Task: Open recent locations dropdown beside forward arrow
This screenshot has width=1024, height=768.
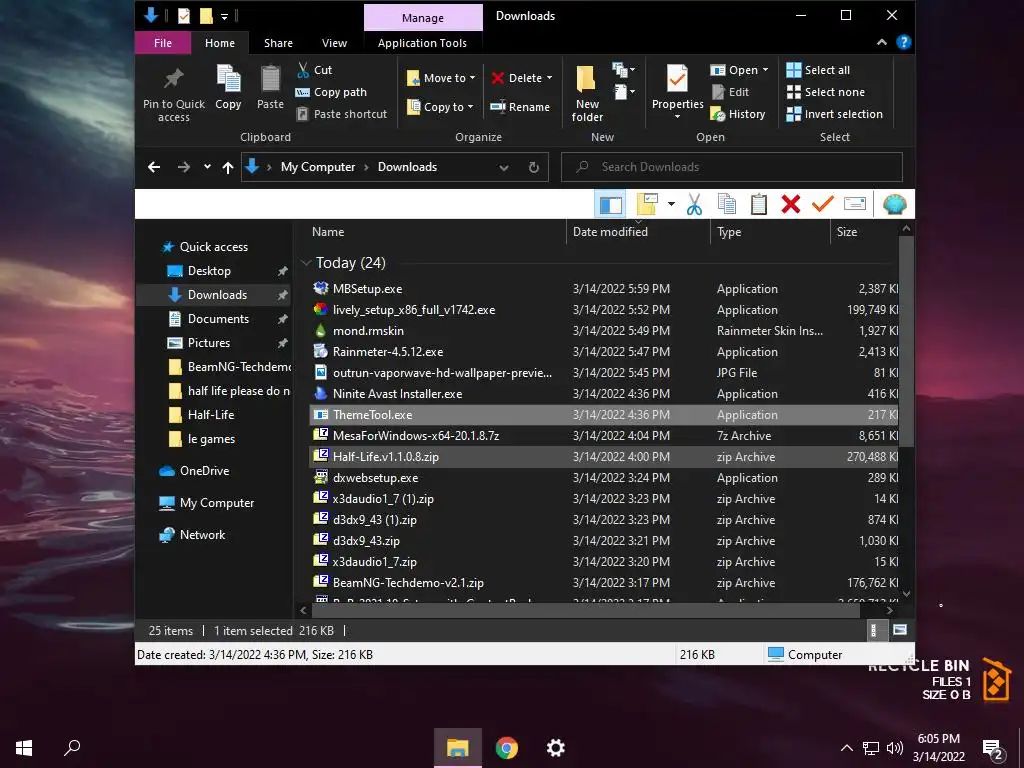Action: pos(207,167)
